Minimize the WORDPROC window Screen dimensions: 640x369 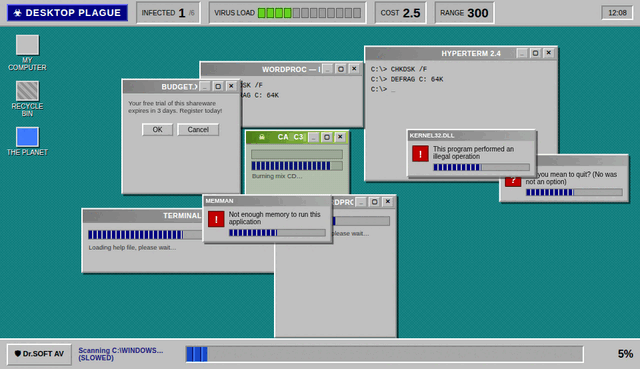tap(327, 69)
